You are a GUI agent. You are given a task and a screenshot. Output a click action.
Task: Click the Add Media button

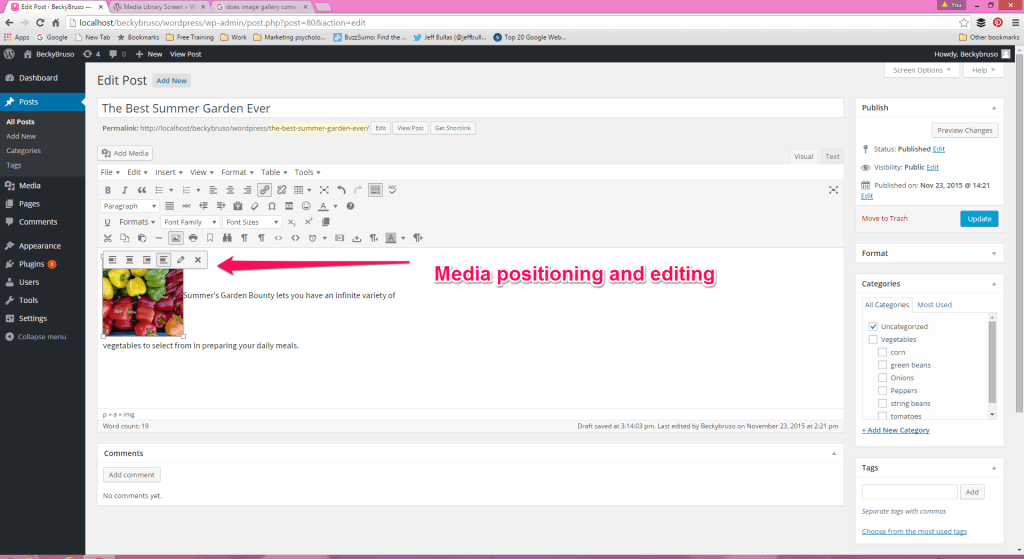(125, 153)
